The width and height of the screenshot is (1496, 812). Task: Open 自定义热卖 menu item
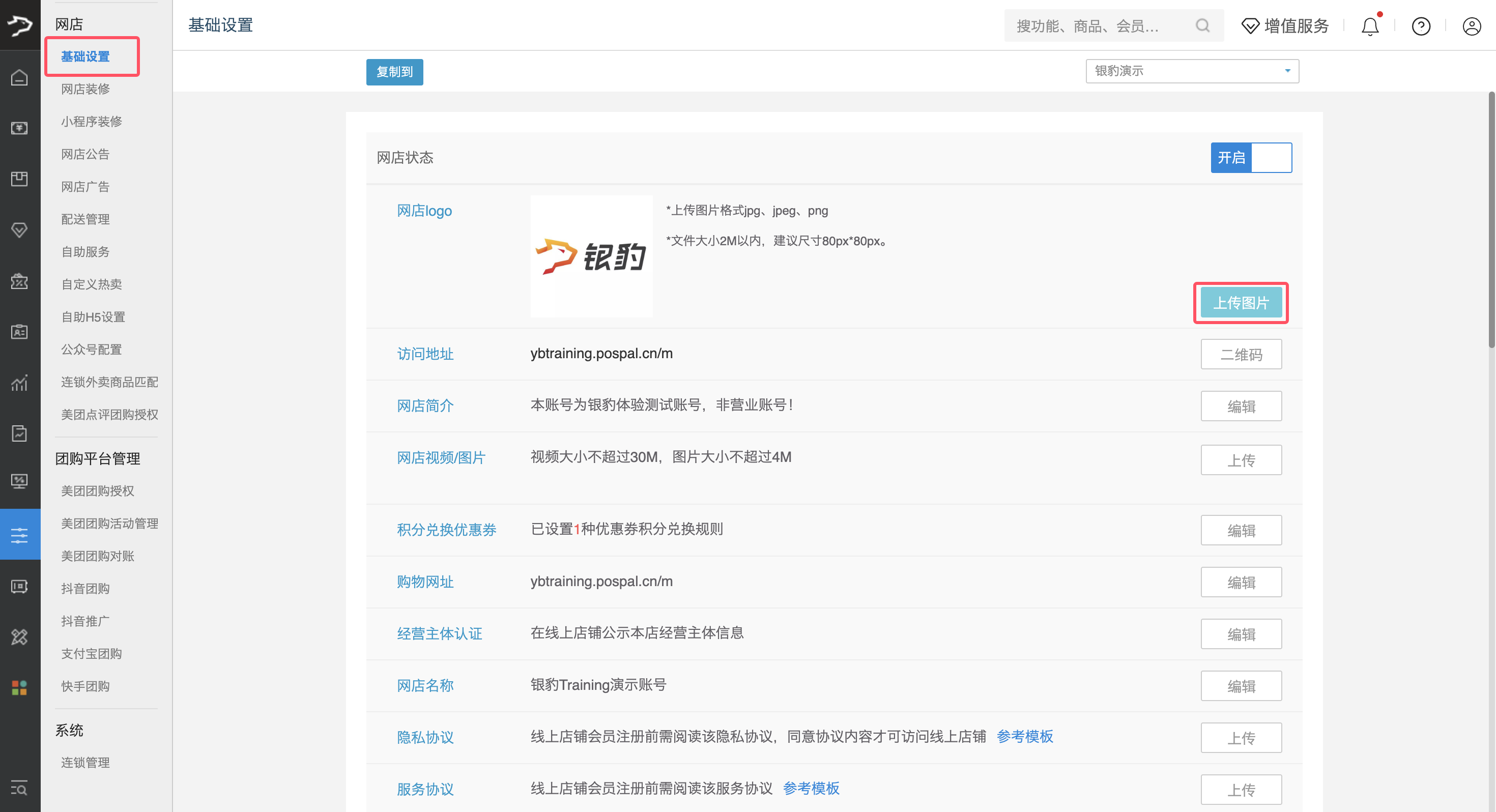(92, 284)
